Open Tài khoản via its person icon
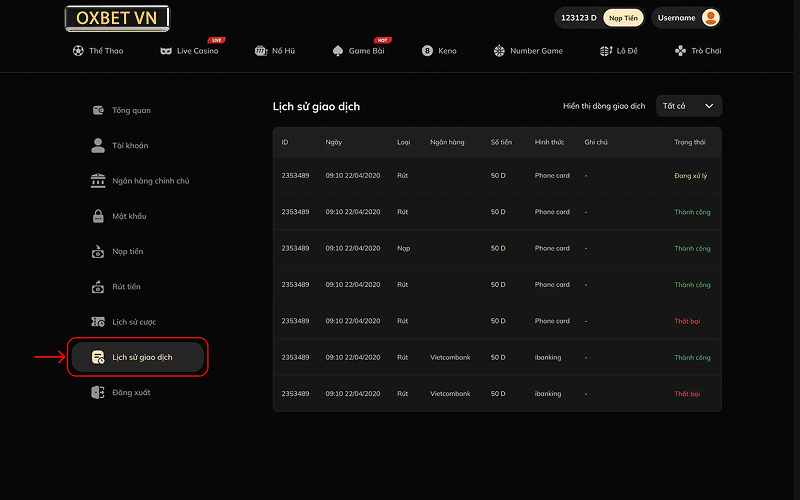 tap(98, 145)
